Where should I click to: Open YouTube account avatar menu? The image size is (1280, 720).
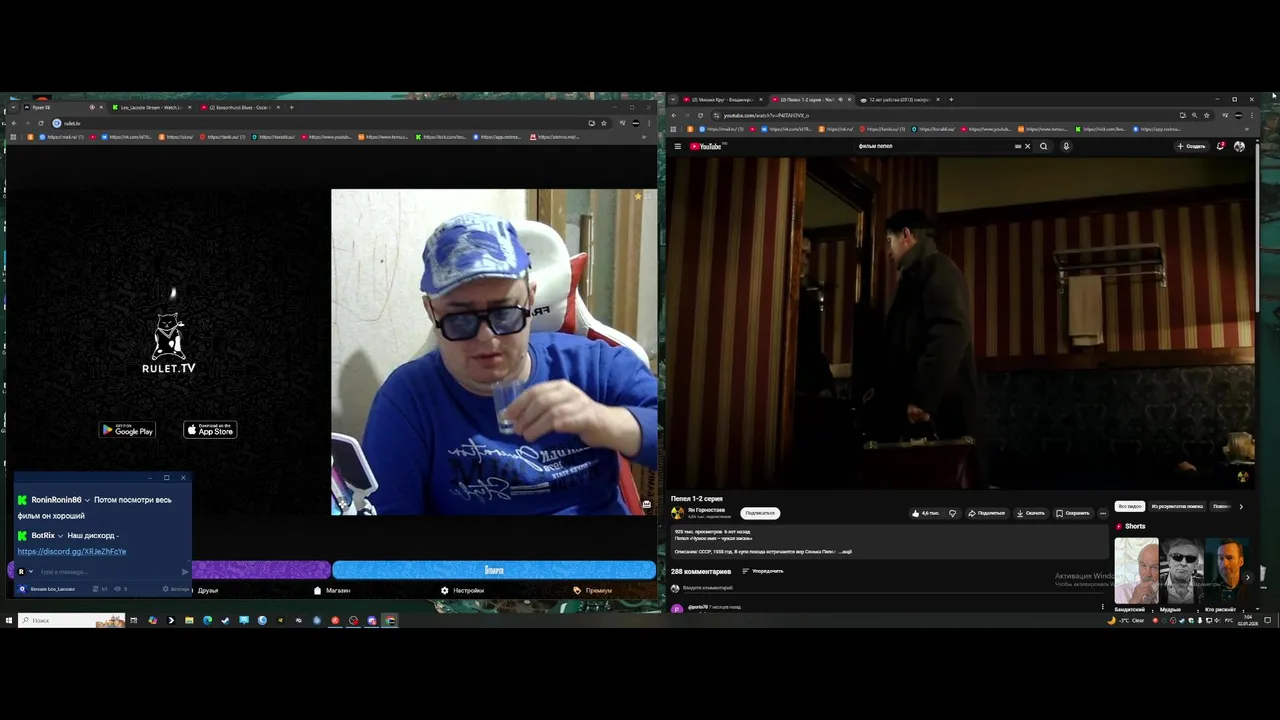[x=1239, y=146]
